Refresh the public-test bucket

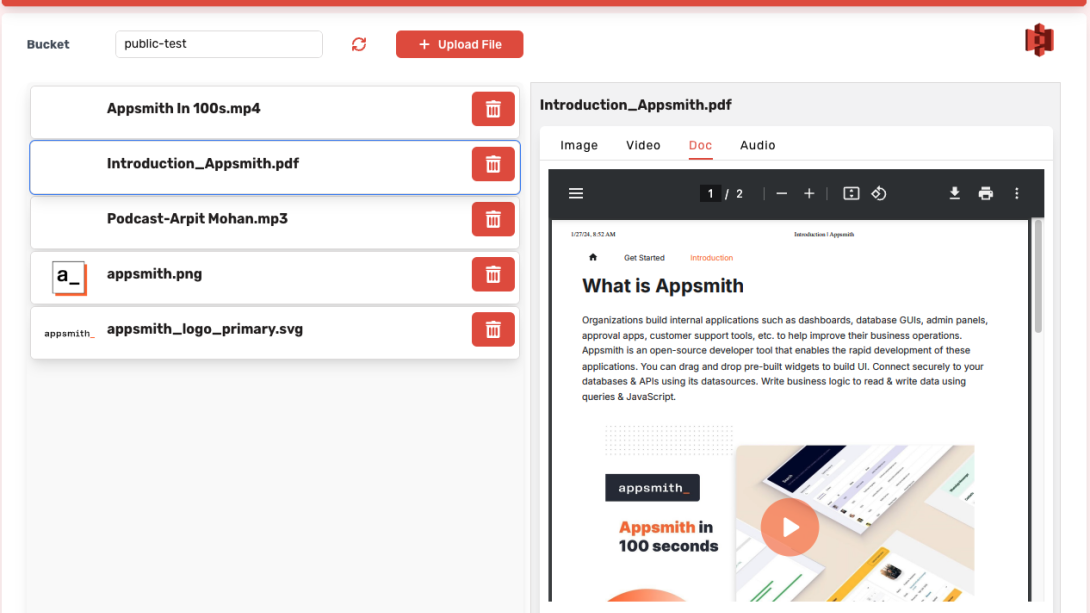tap(358, 44)
